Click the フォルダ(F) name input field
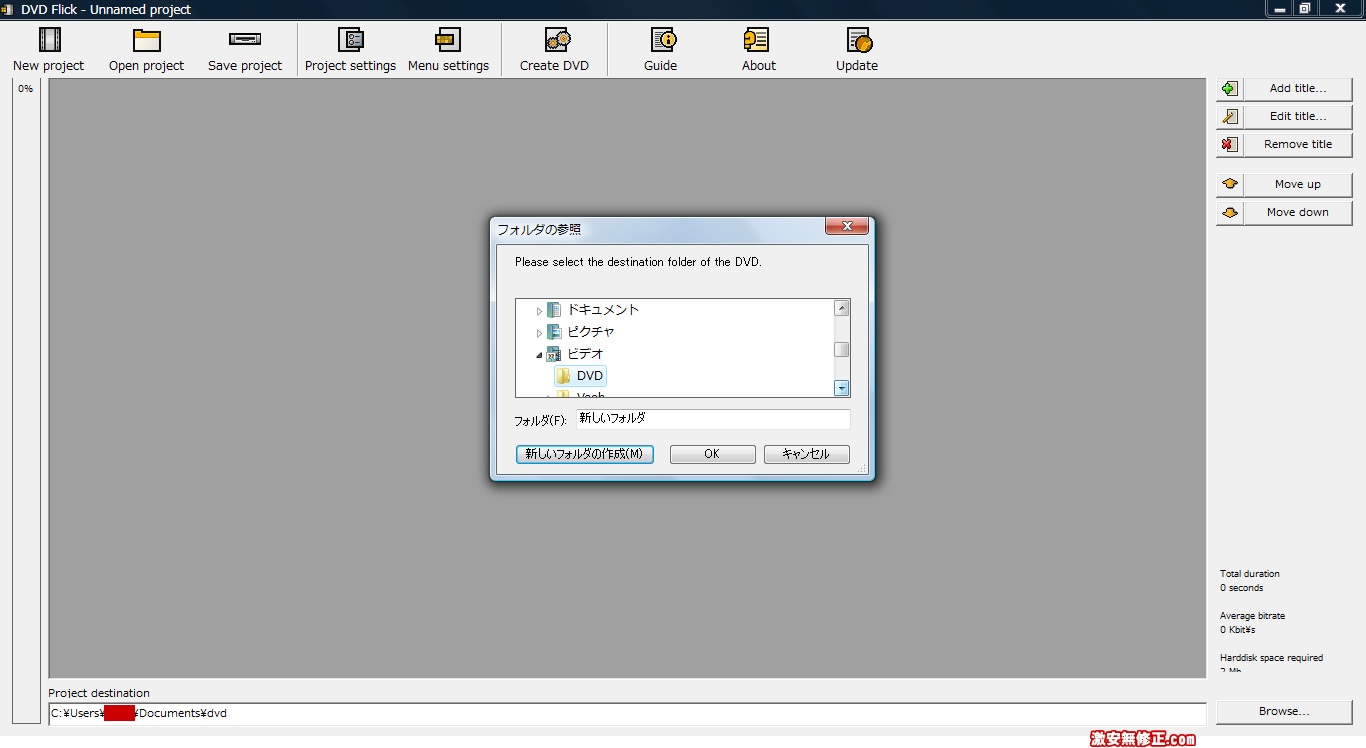Image resolution: width=1366 pixels, height=748 pixels. (x=713, y=419)
